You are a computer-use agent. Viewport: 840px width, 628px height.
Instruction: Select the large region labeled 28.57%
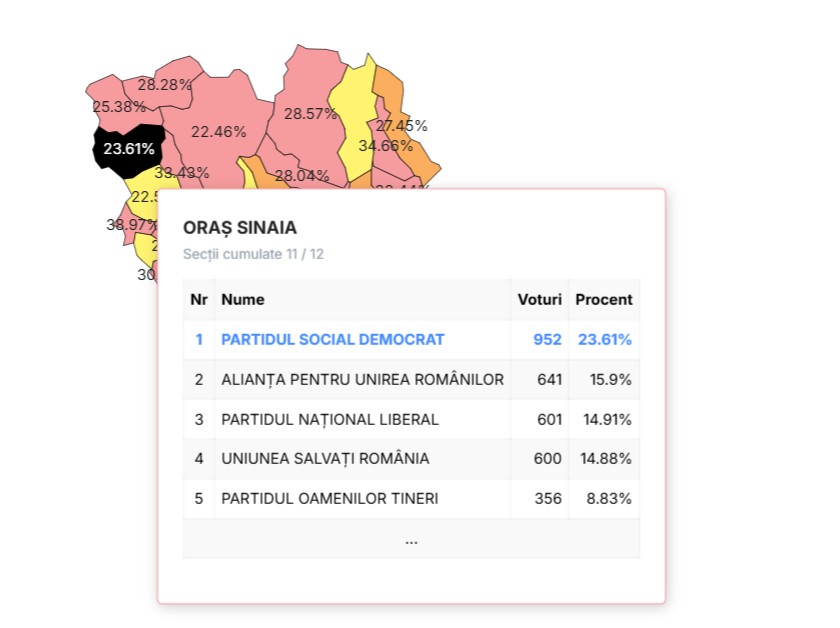click(x=310, y=113)
